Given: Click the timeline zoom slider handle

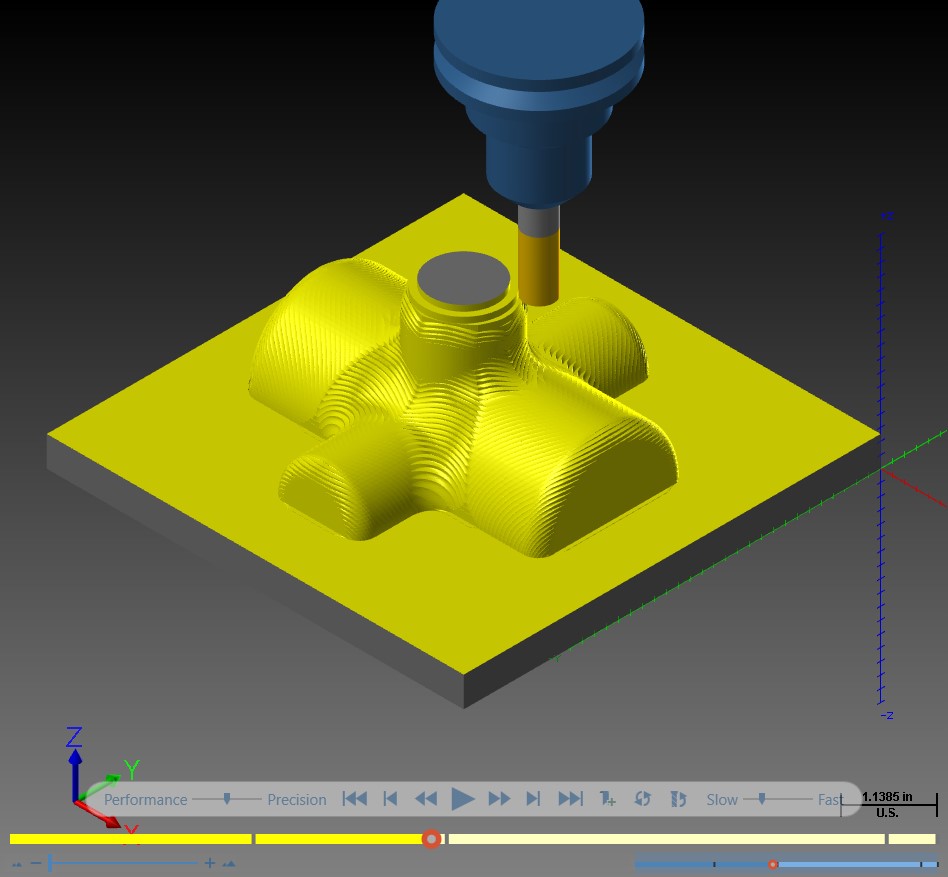Looking at the screenshot, I should pyautogui.click(x=50, y=862).
